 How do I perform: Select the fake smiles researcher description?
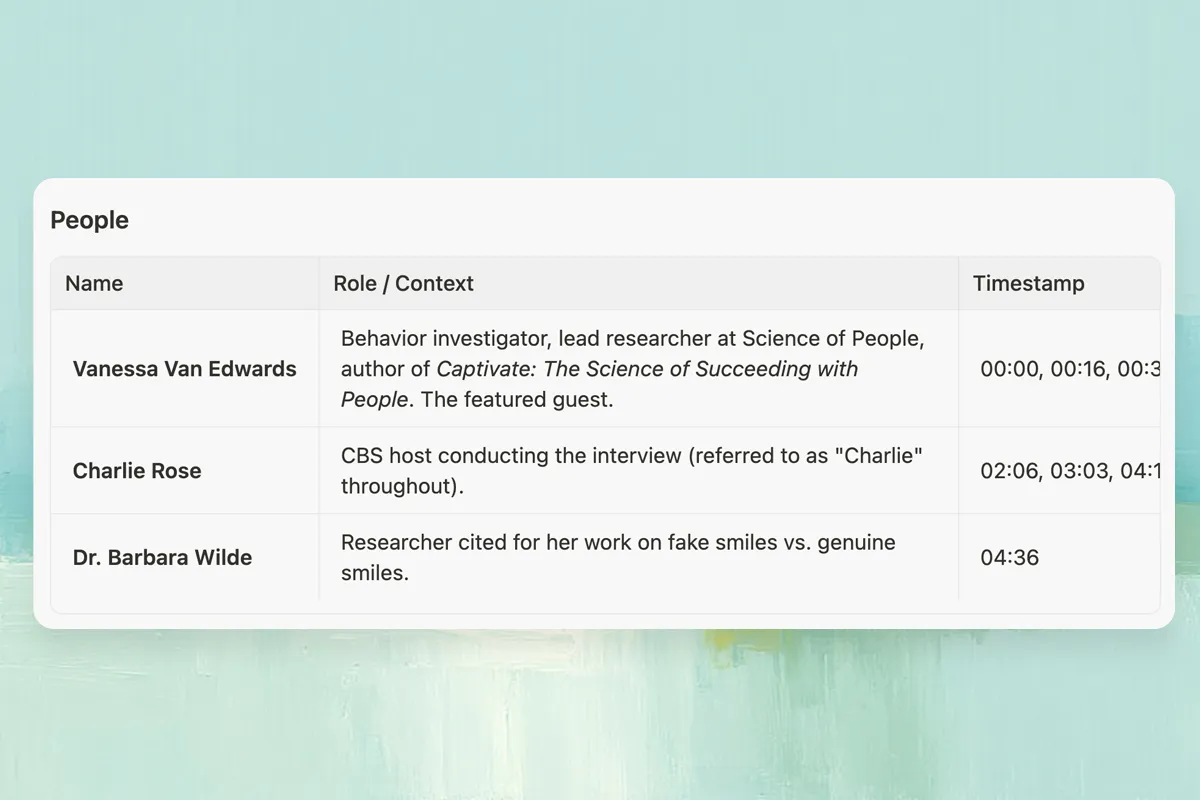tap(617, 543)
